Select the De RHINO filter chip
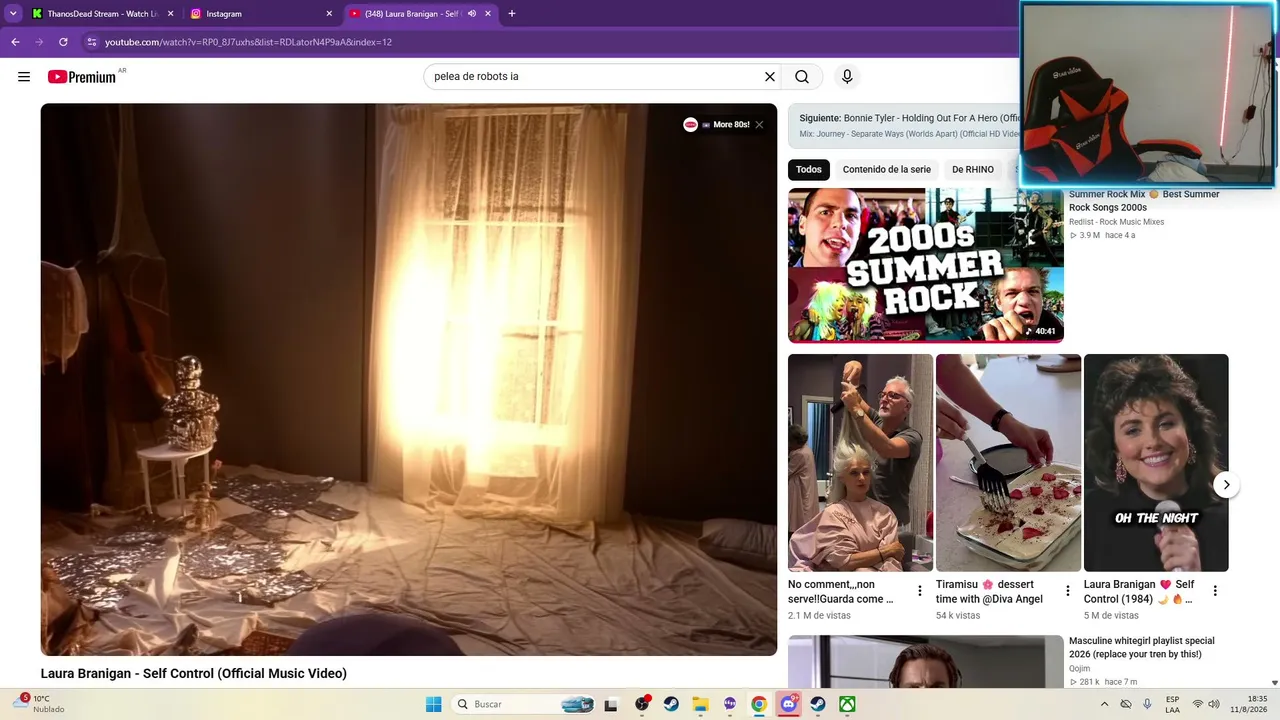The height and width of the screenshot is (720, 1280). pos(973,170)
